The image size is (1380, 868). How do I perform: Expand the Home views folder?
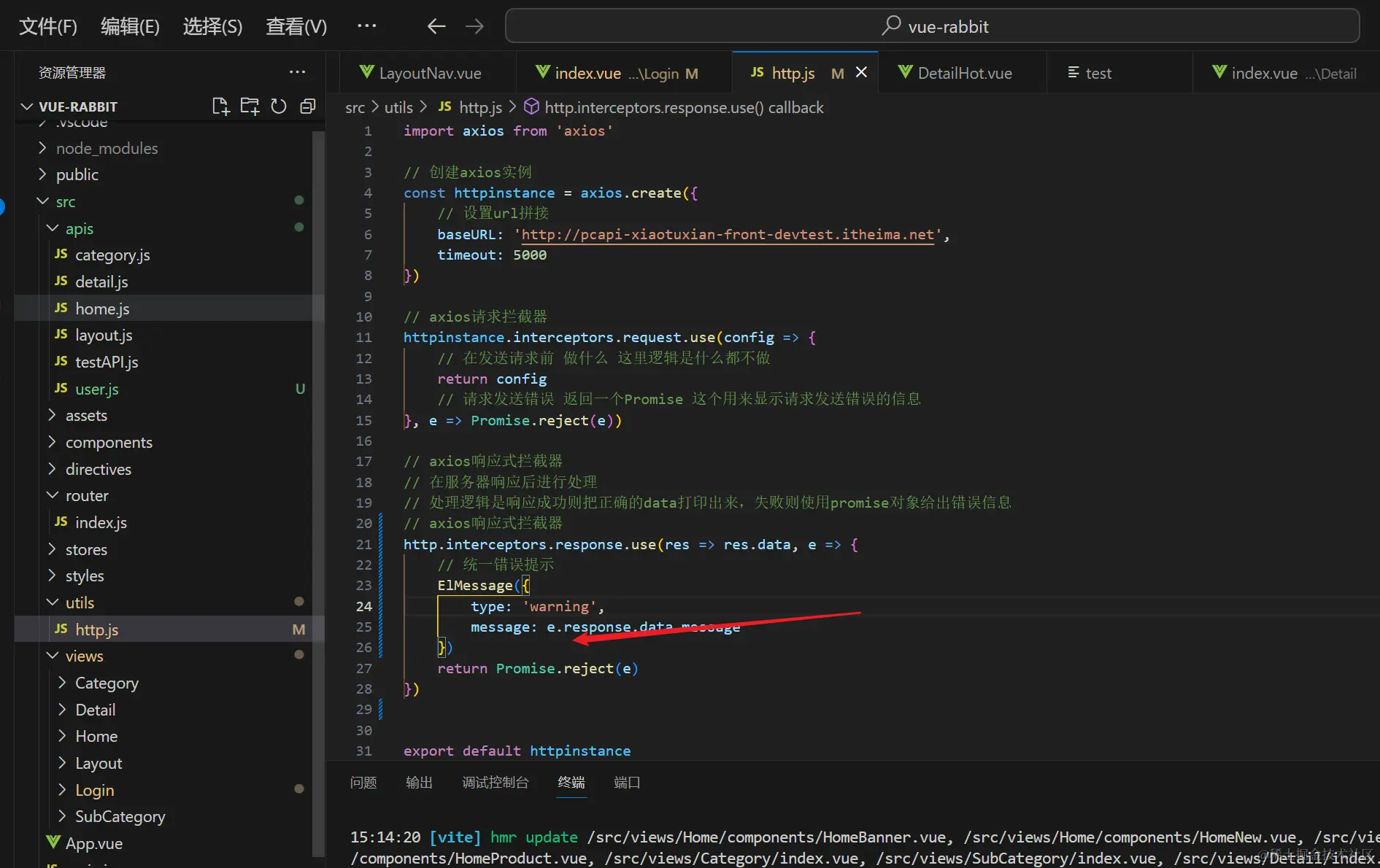[96, 736]
